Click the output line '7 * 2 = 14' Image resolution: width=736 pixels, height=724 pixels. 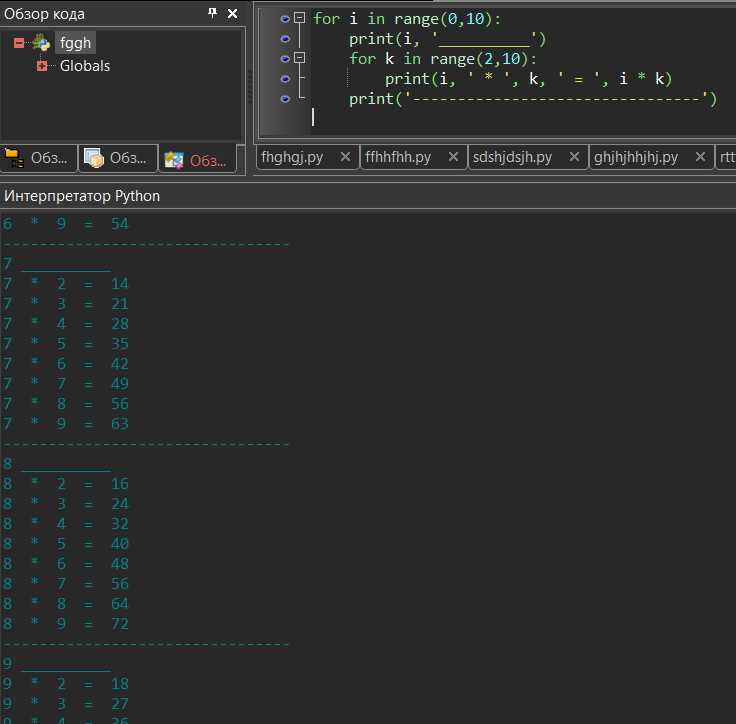[66, 284]
